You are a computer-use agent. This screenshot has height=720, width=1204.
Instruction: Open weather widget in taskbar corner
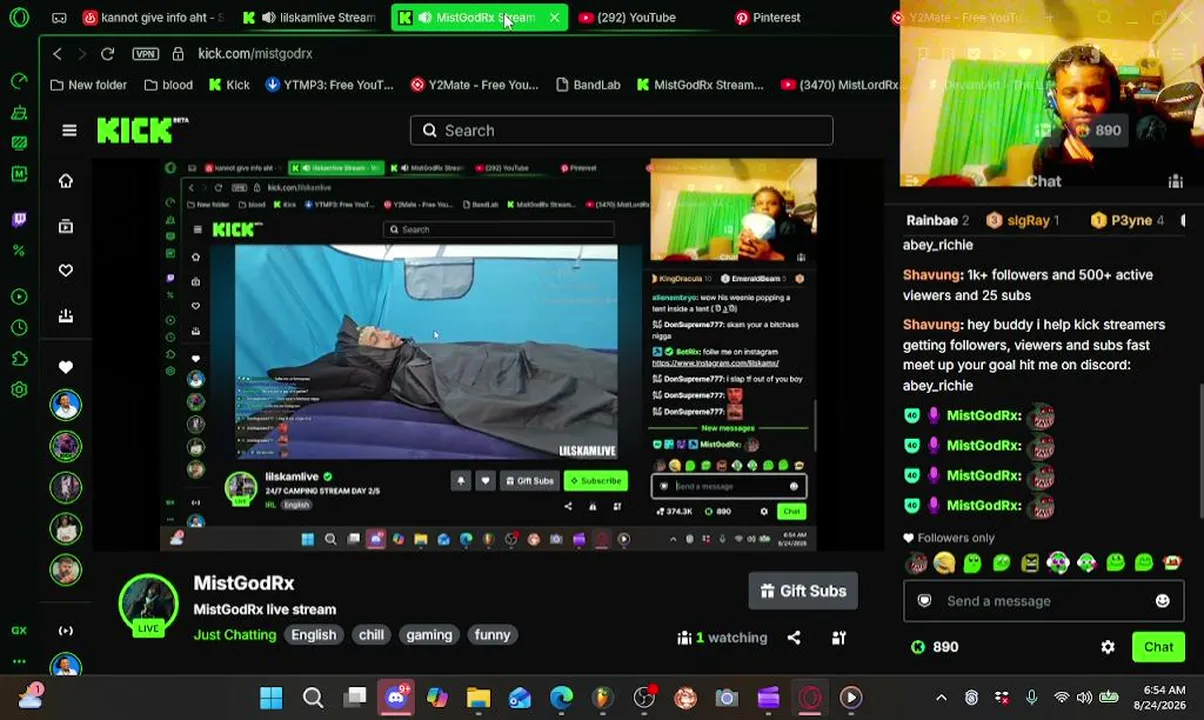pyautogui.click(x=30, y=696)
